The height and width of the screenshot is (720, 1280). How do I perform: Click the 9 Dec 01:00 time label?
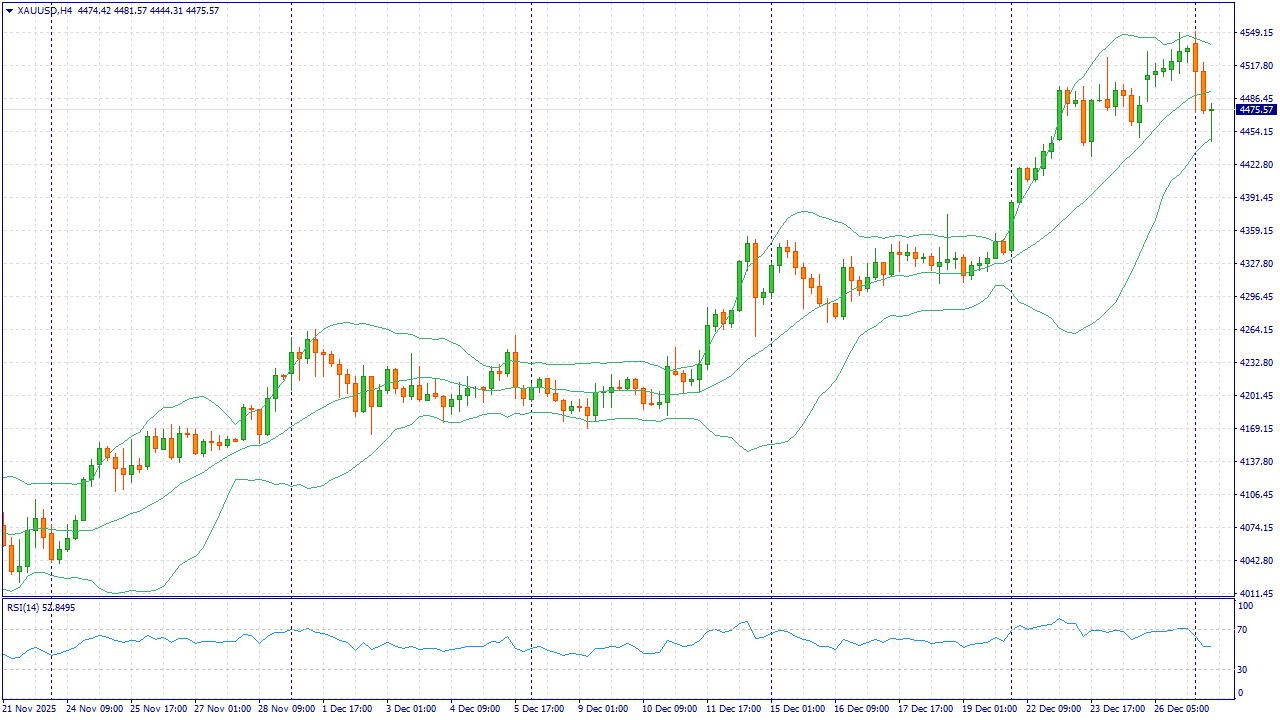603,709
